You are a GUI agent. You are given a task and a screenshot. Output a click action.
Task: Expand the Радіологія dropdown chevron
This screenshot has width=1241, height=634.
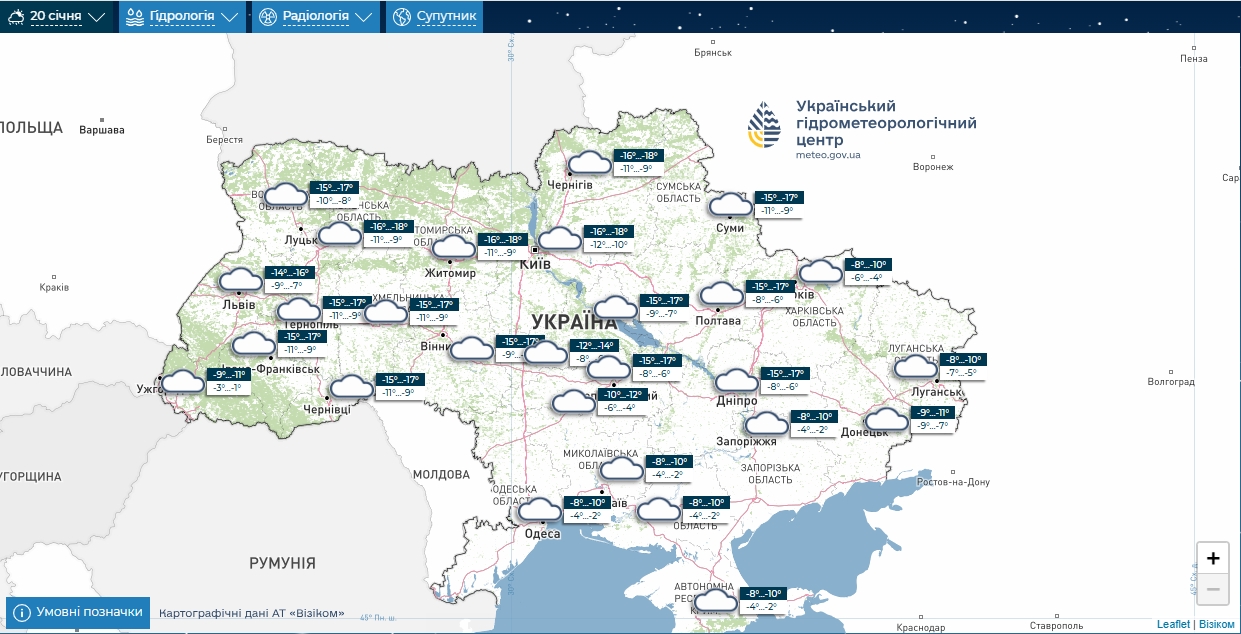pos(363,17)
